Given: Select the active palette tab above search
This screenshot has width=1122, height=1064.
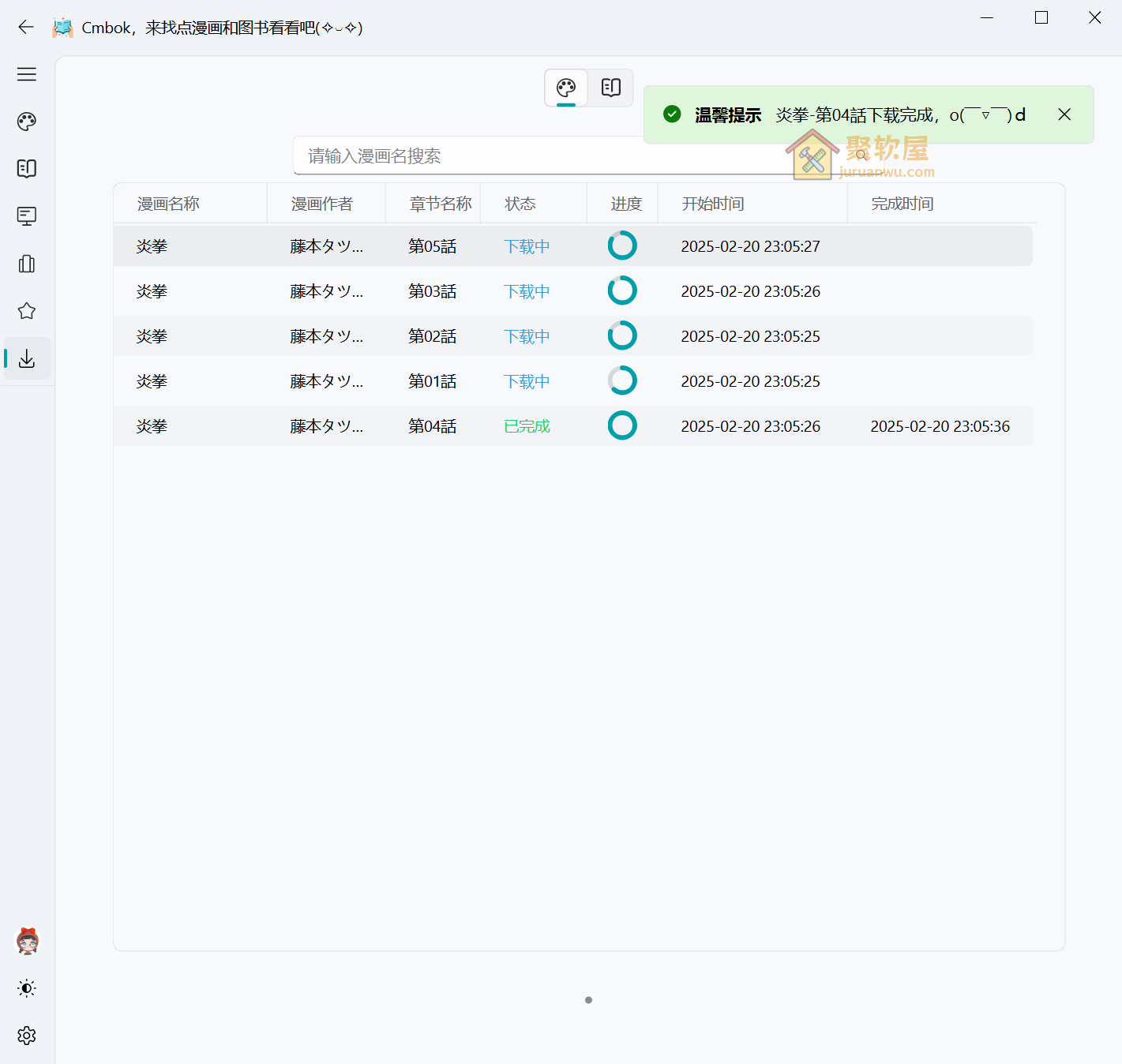Looking at the screenshot, I should pyautogui.click(x=565, y=88).
